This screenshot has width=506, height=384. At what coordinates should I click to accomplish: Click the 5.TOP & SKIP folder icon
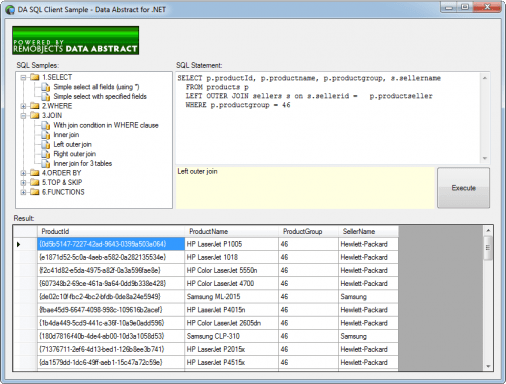tap(35, 182)
